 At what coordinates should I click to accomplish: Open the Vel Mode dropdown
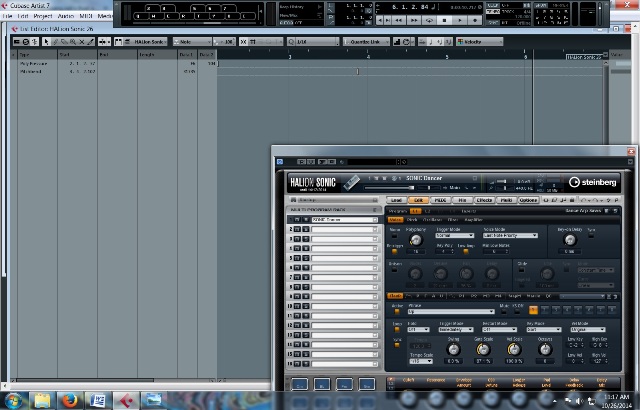[587, 329]
